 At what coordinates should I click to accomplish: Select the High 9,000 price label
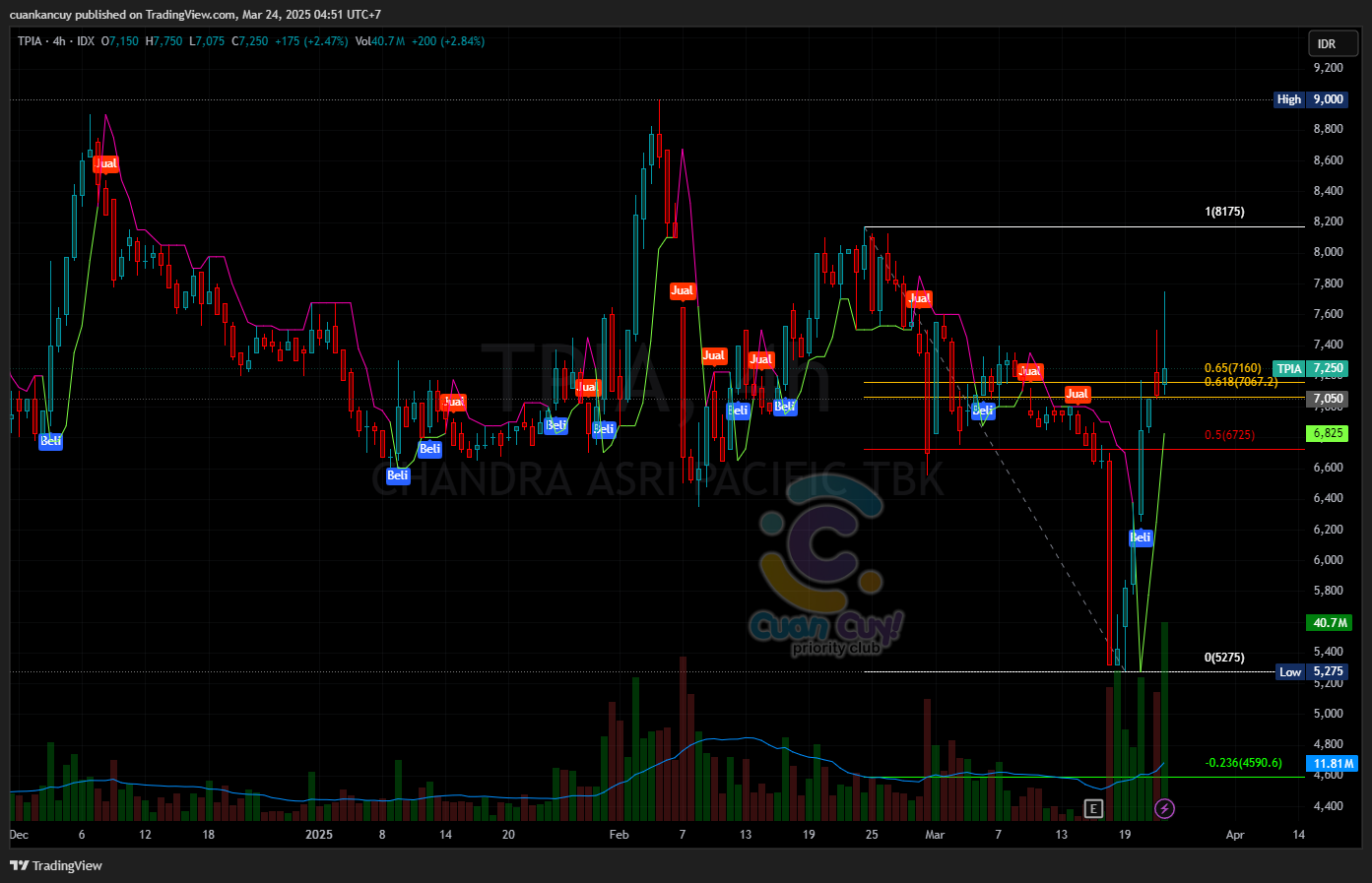[x=1310, y=99]
